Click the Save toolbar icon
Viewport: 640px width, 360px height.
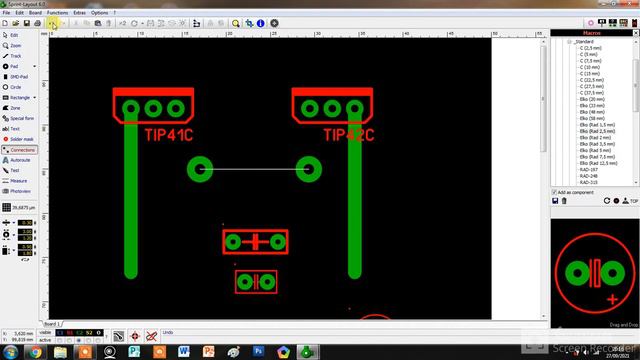pos(27,23)
